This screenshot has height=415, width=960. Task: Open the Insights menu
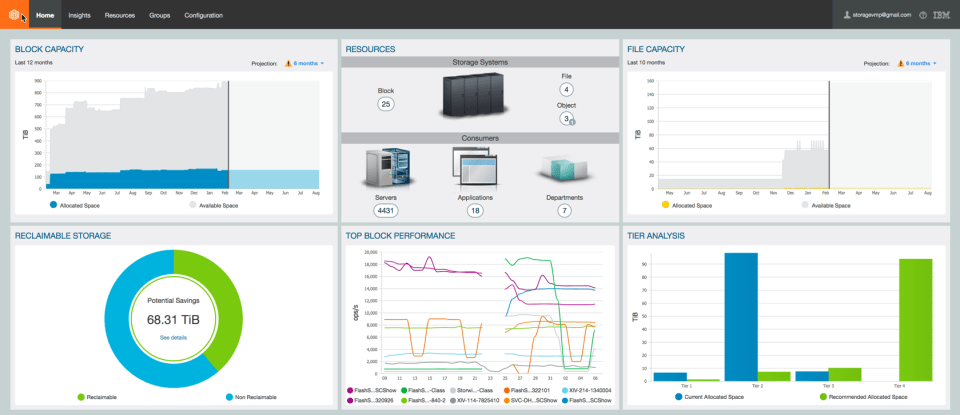click(79, 15)
